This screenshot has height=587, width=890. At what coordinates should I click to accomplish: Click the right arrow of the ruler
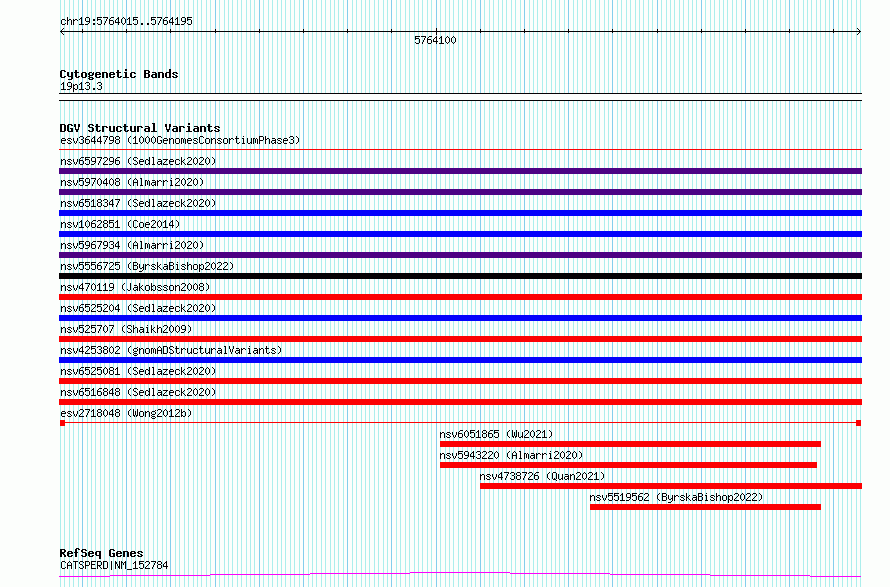pos(859,32)
